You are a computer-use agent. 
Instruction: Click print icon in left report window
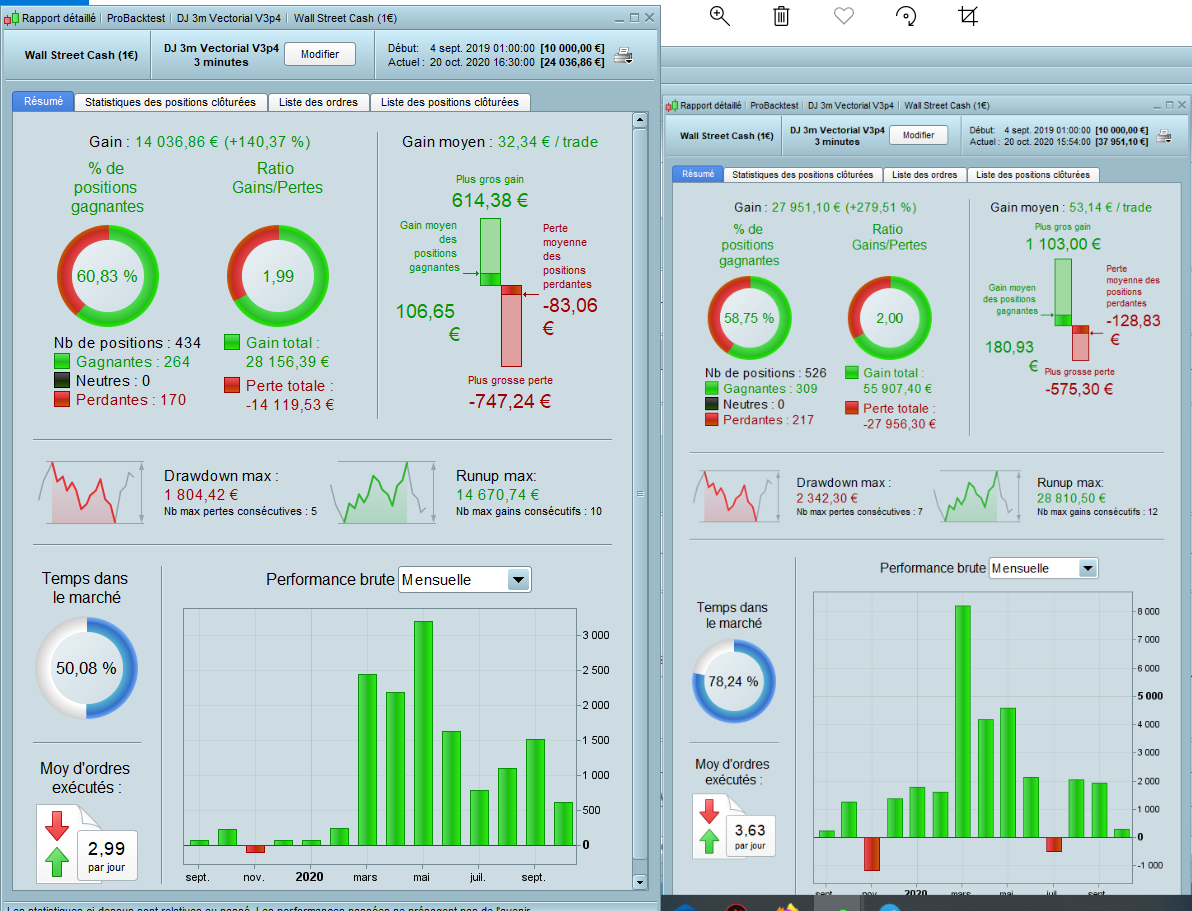623,56
